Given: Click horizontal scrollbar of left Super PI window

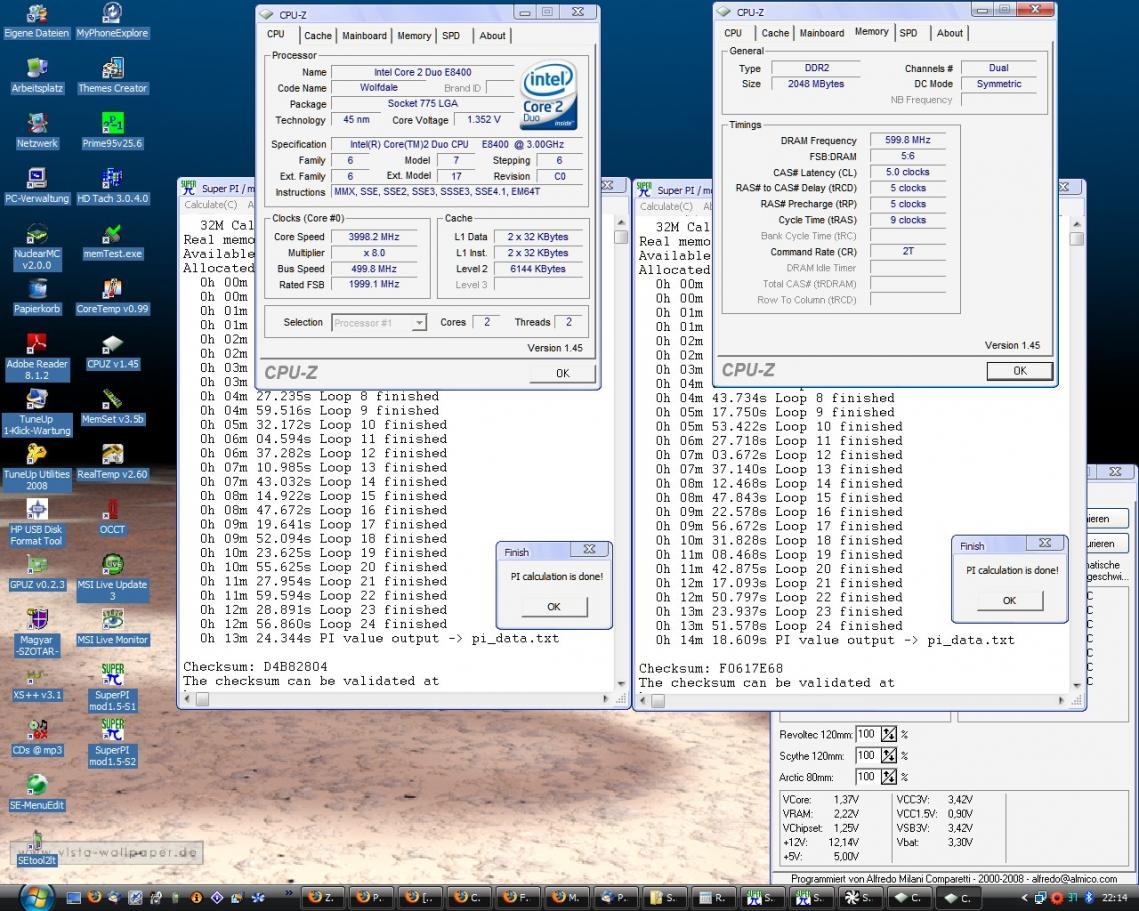Looking at the screenshot, I should (397, 699).
